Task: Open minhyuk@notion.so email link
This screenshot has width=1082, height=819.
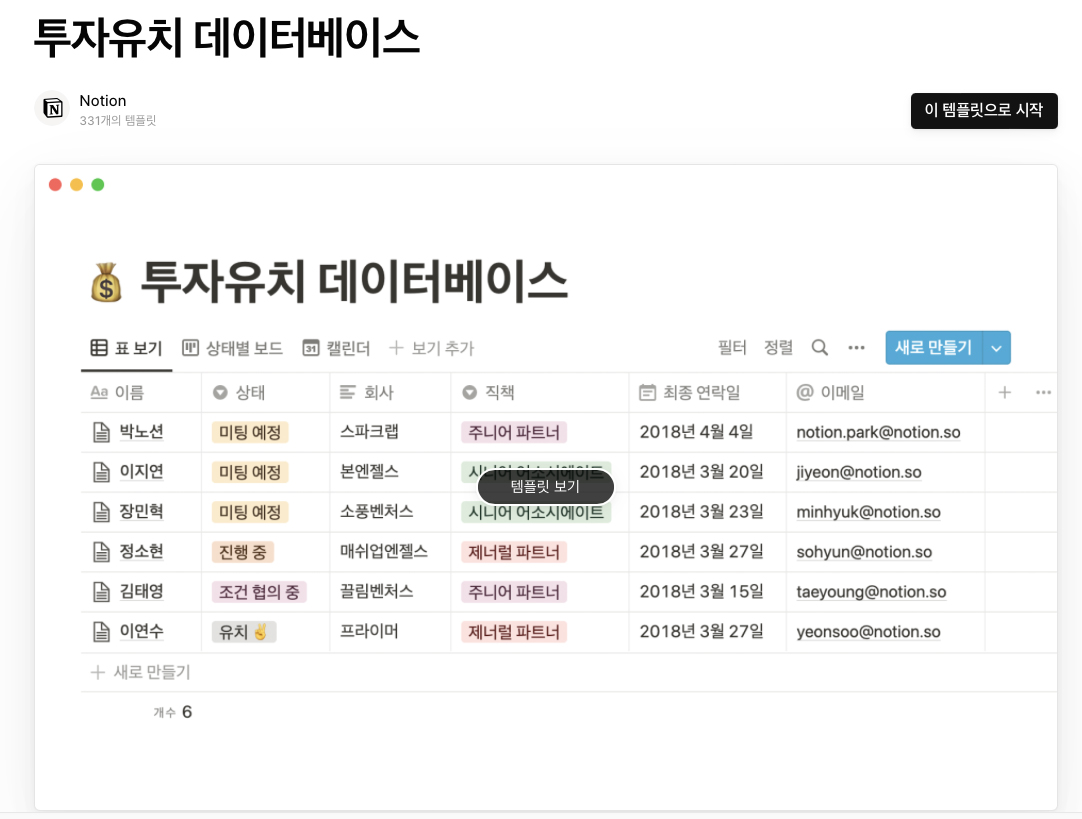Action: 869,512
